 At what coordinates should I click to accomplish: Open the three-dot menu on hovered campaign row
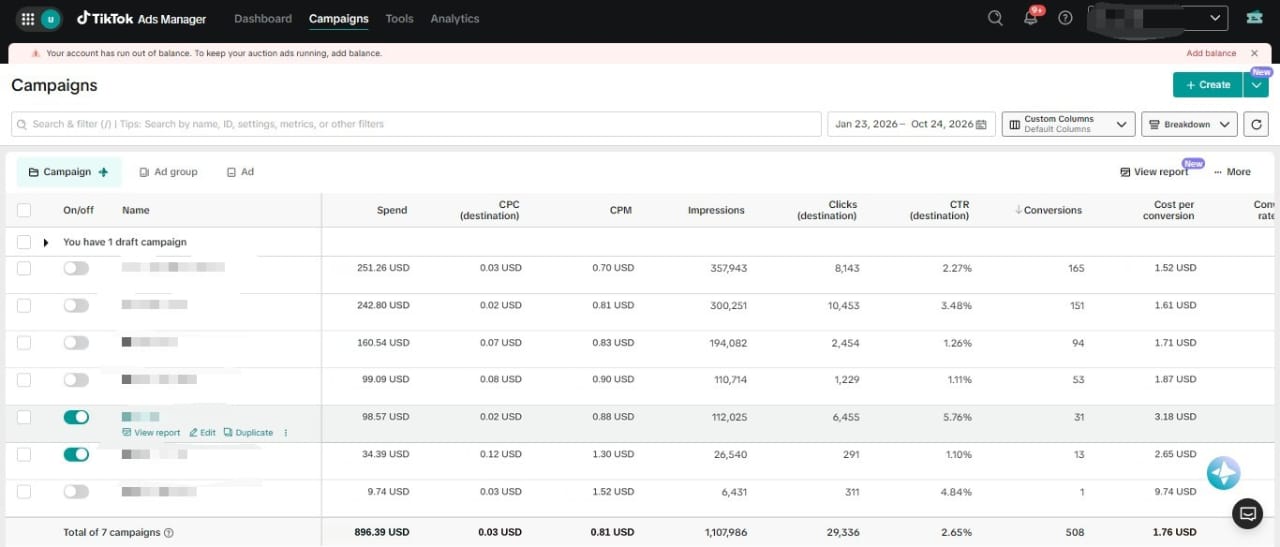286,433
